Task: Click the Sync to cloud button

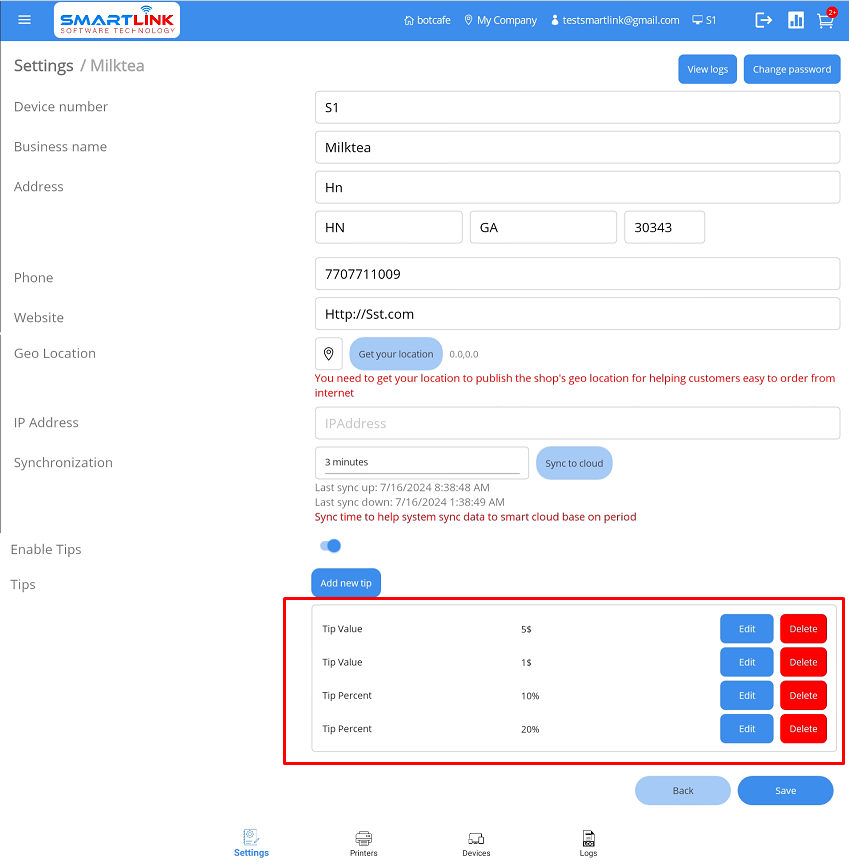Action: (574, 463)
